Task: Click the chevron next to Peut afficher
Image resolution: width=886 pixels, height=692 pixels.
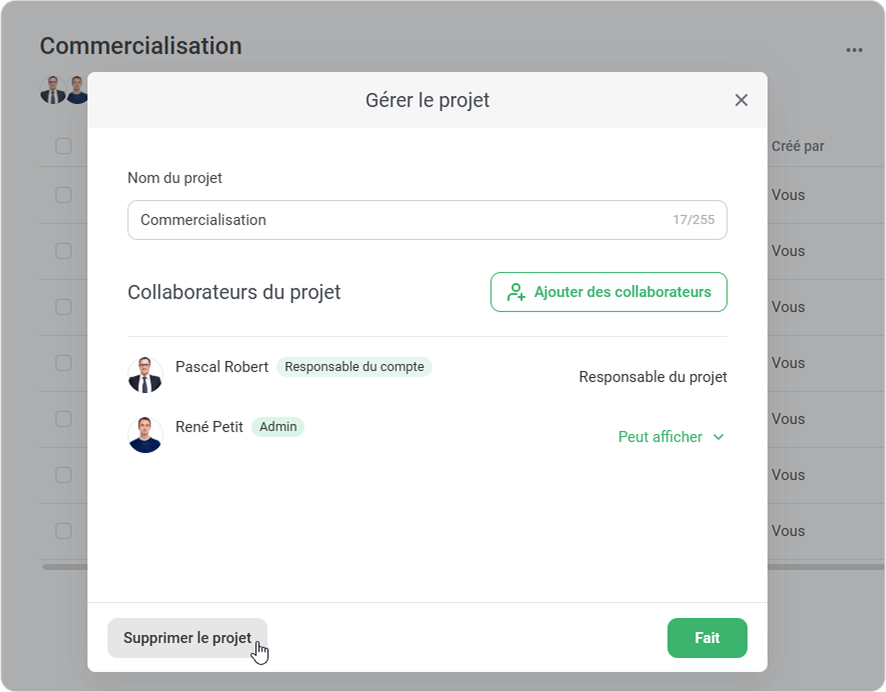Action: coord(718,437)
